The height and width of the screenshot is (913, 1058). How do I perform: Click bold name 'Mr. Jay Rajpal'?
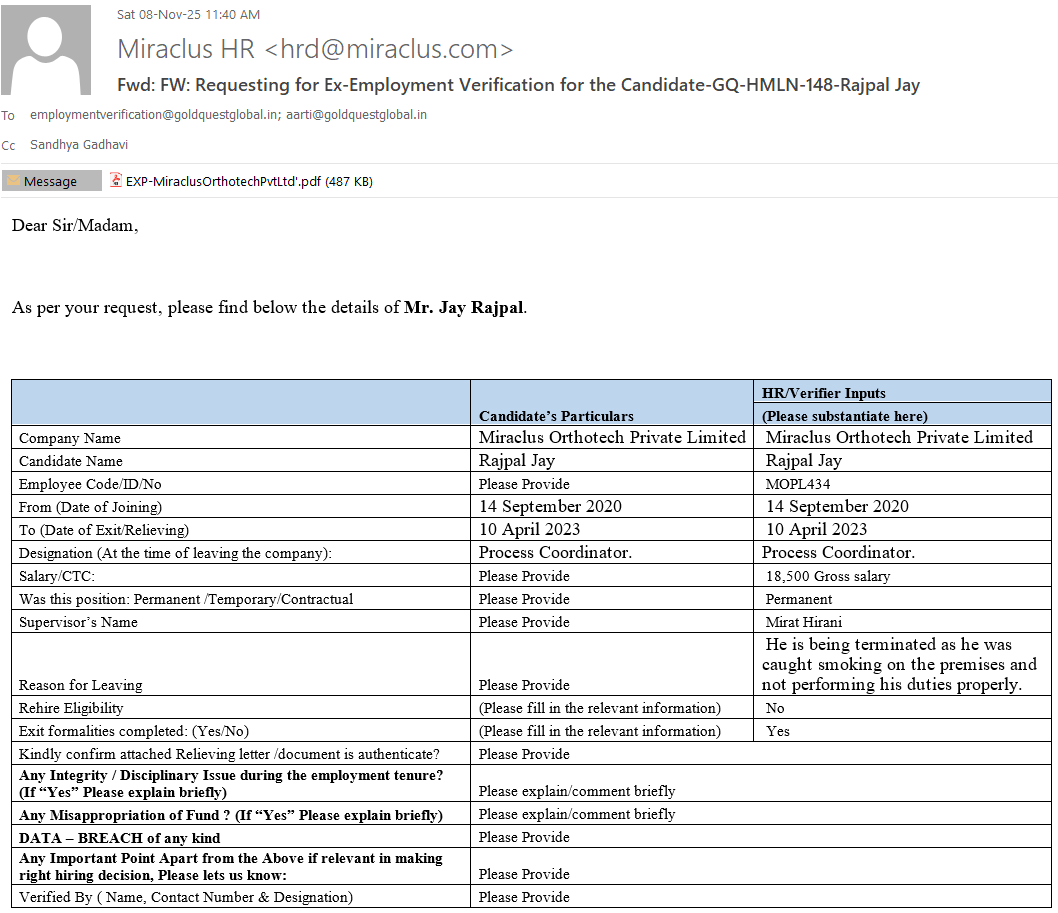point(464,308)
